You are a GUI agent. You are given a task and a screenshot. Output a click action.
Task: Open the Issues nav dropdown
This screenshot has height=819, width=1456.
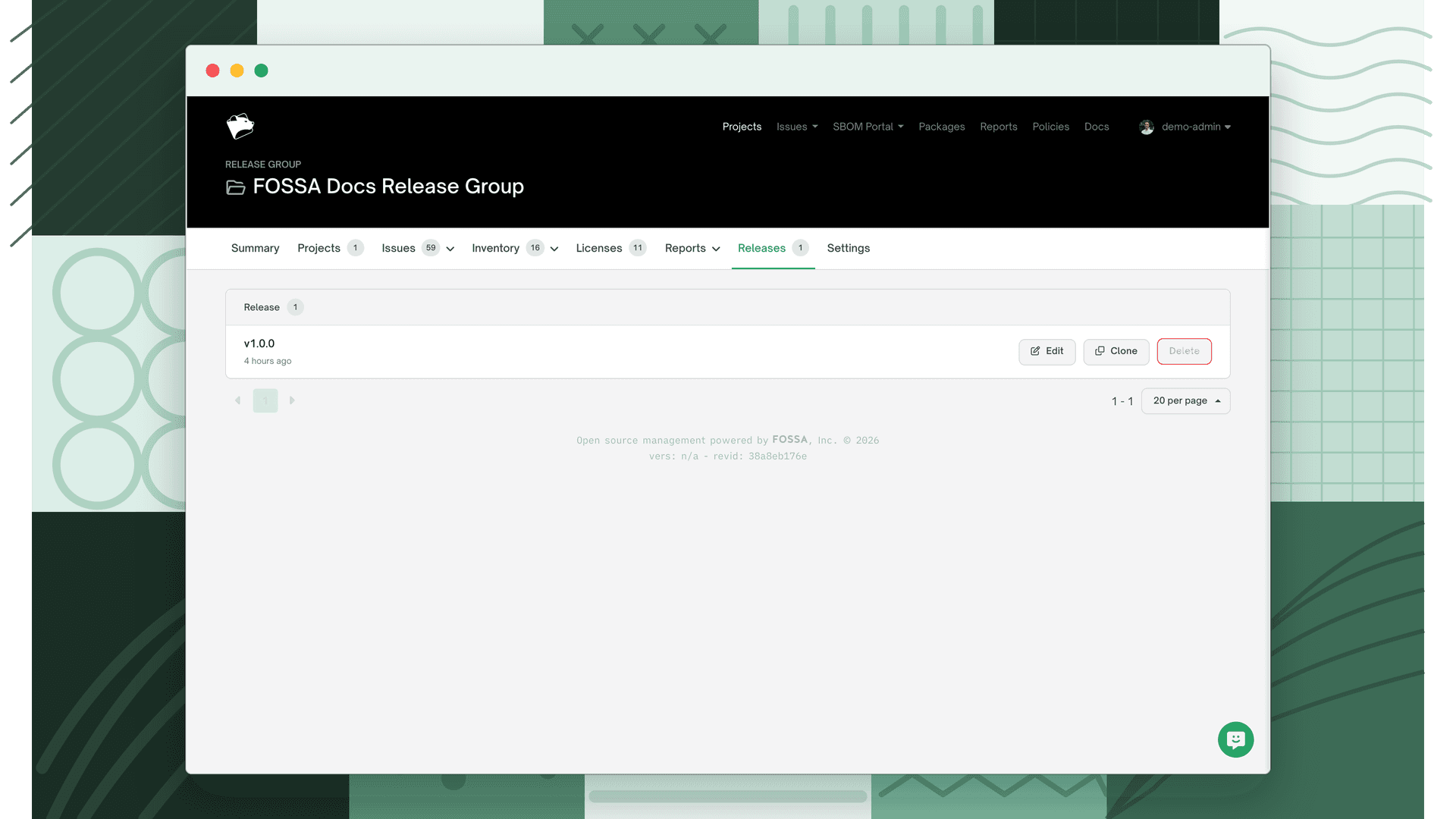tap(797, 127)
